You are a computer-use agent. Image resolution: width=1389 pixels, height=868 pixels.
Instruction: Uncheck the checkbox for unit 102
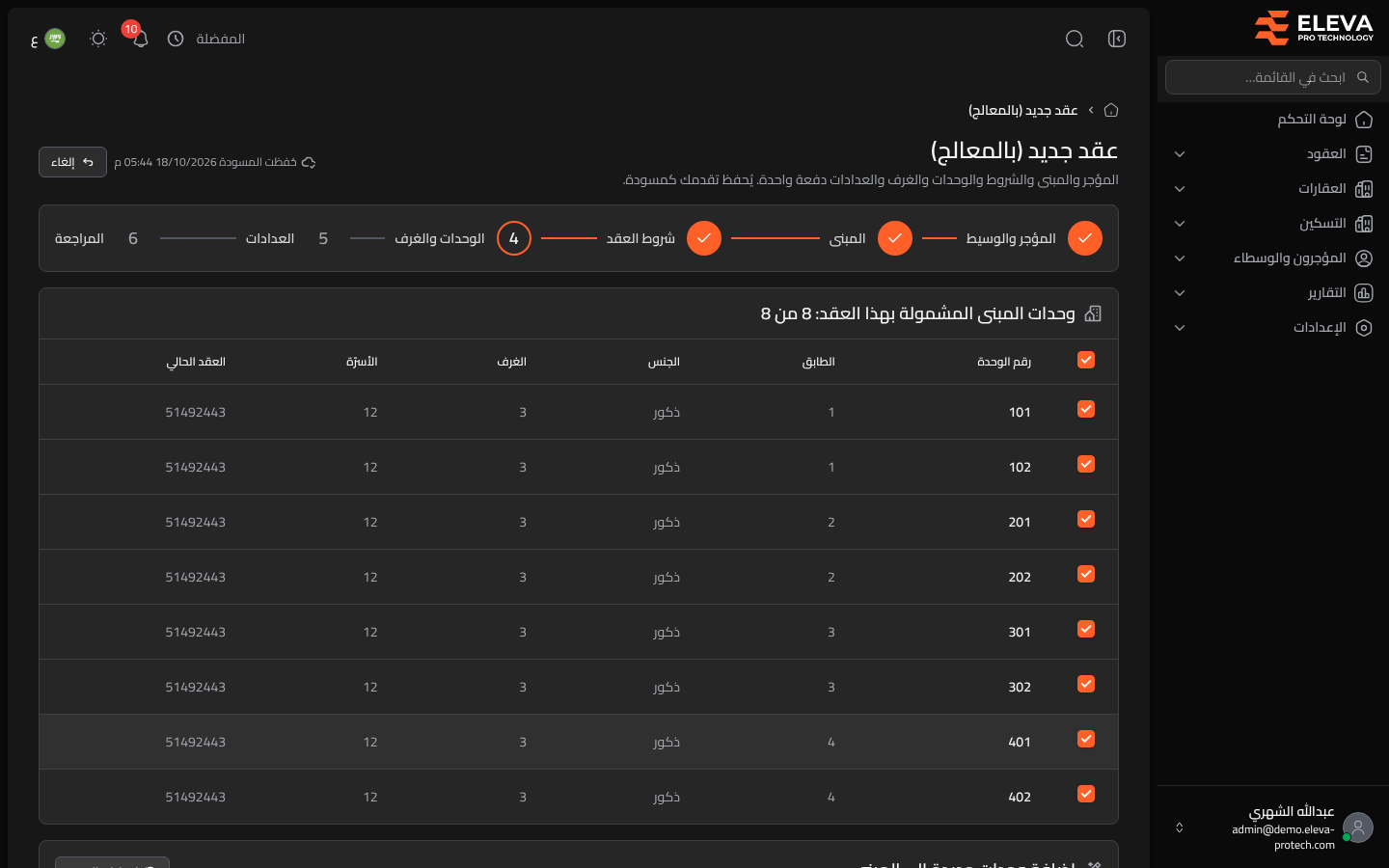pos(1086,464)
